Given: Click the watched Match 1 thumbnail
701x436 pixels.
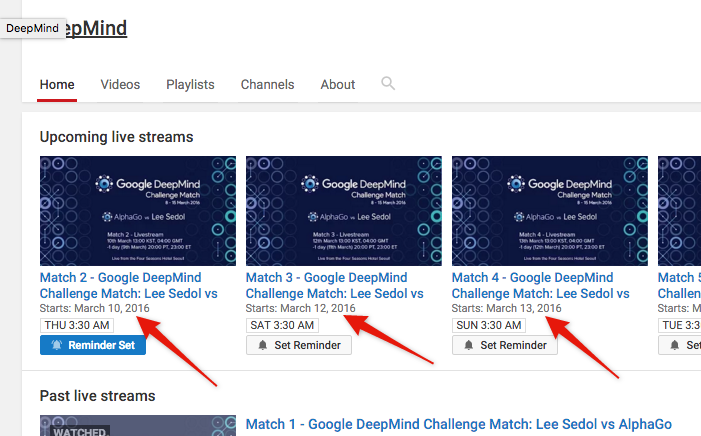Looking at the screenshot, I should point(138,425).
